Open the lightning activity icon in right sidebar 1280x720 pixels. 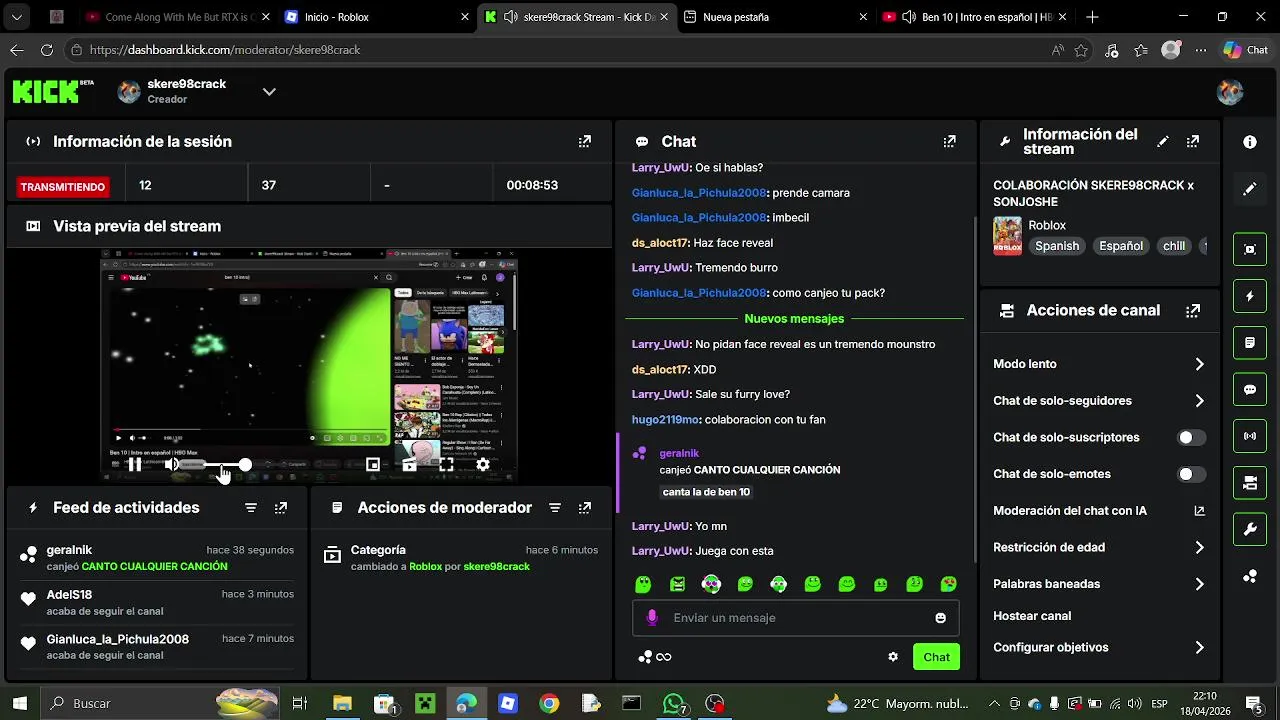(1250, 297)
